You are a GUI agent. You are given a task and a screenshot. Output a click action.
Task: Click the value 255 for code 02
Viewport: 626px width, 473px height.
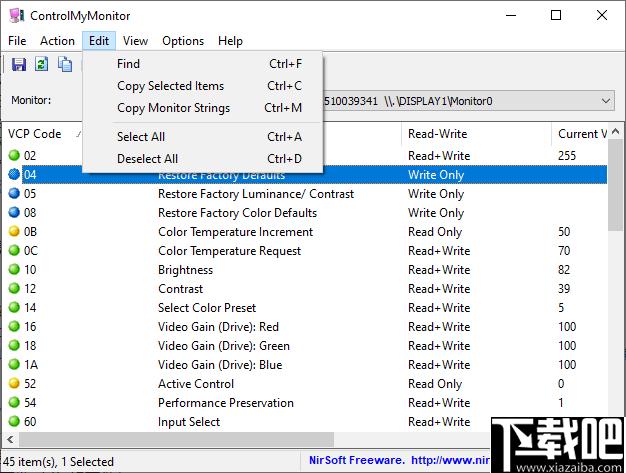567,155
